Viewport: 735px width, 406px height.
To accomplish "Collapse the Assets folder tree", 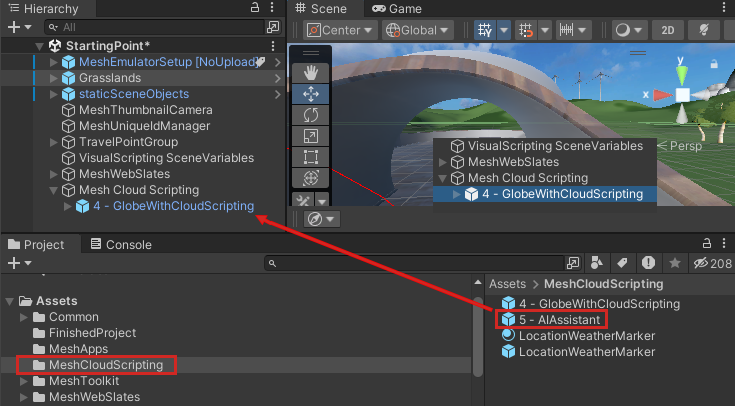I will click(x=9, y=301).
